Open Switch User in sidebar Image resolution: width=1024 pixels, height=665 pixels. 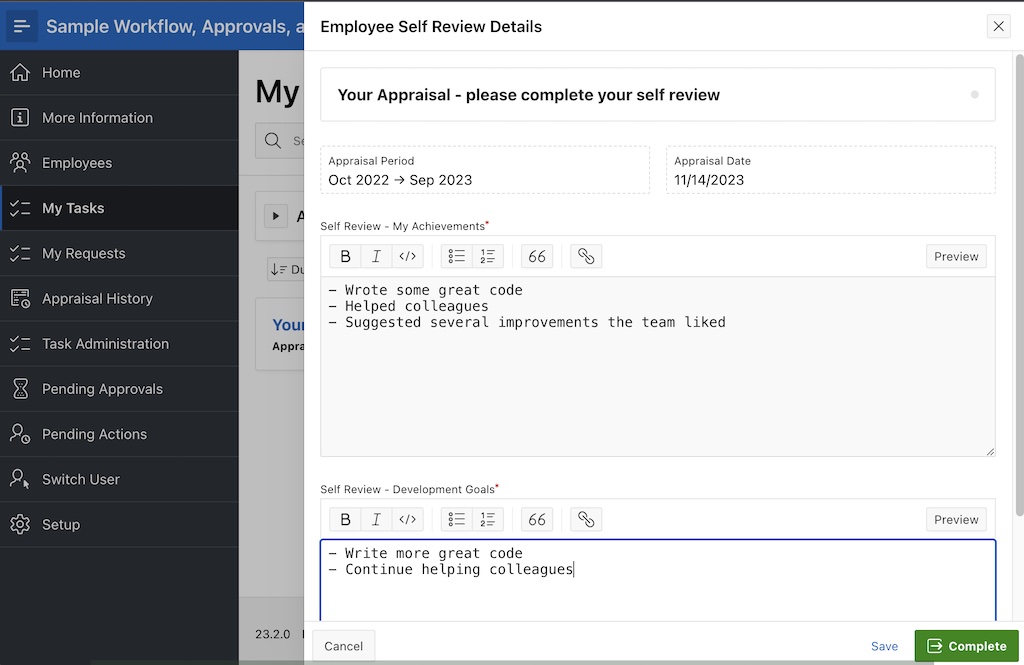pyautogui.click(x=80, y=479)
